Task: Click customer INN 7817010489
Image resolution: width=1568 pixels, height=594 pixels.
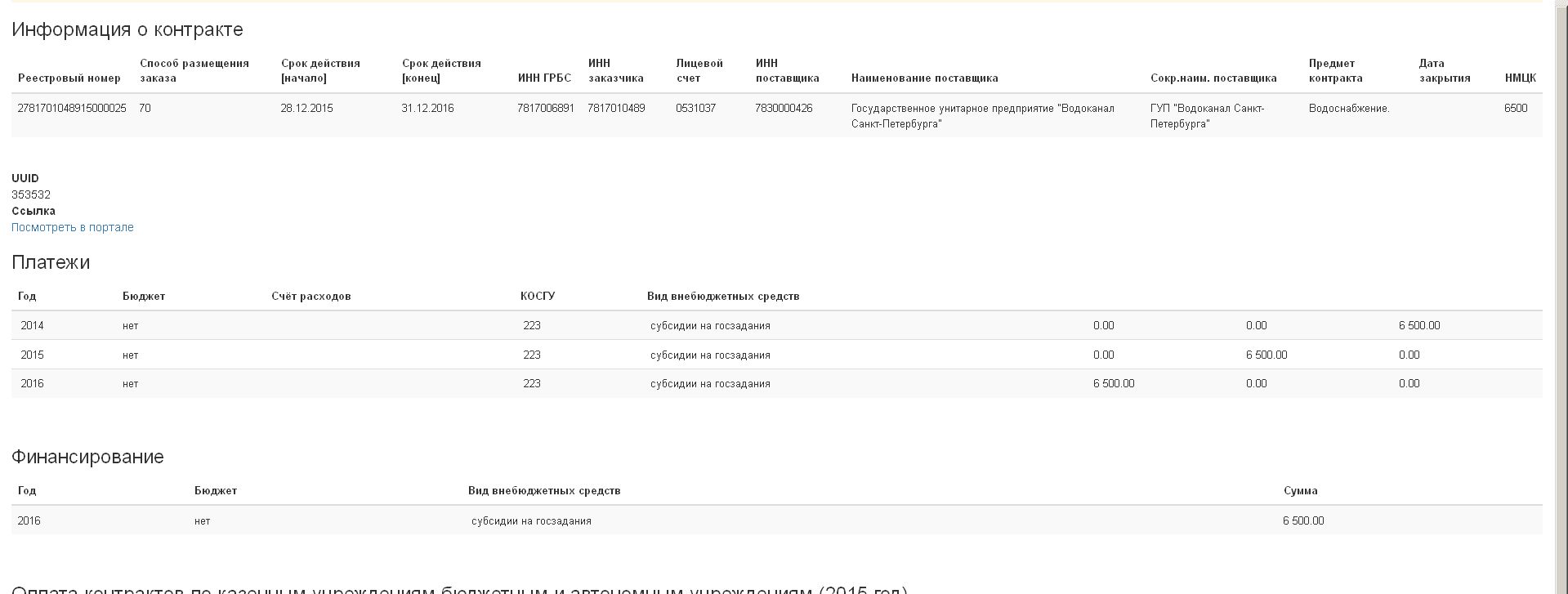Action: [616, 108]
